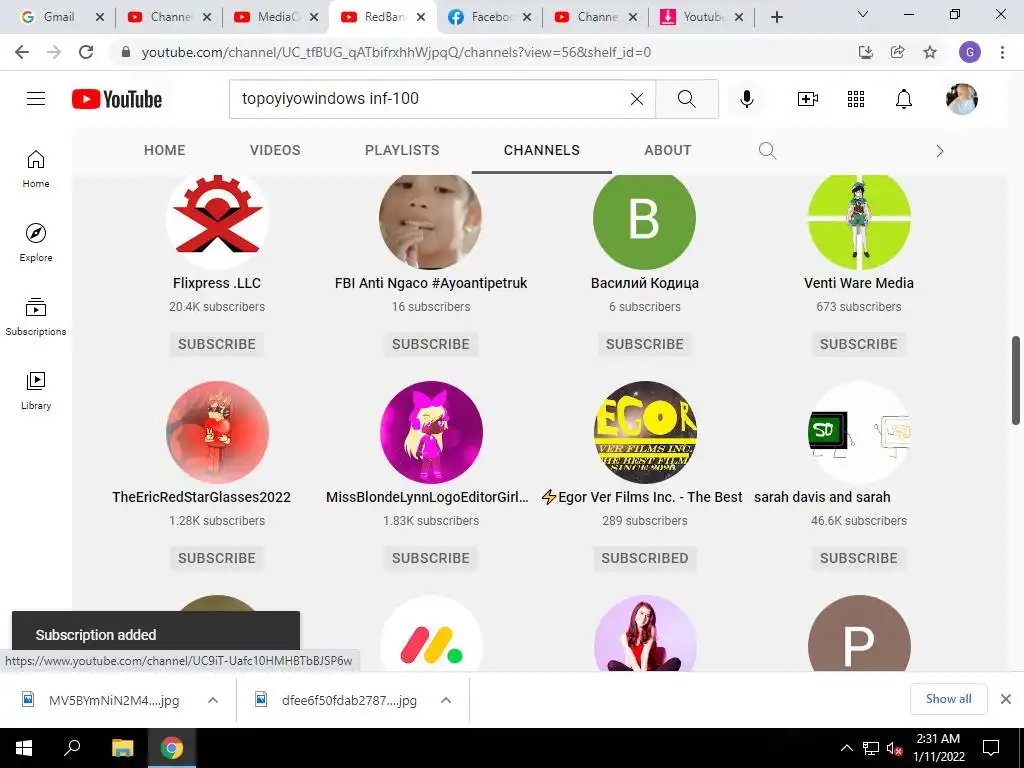Viewport: 1024px width, 768px height.
Task: Go back with the browser back arrow
Action: coord(22,52)
